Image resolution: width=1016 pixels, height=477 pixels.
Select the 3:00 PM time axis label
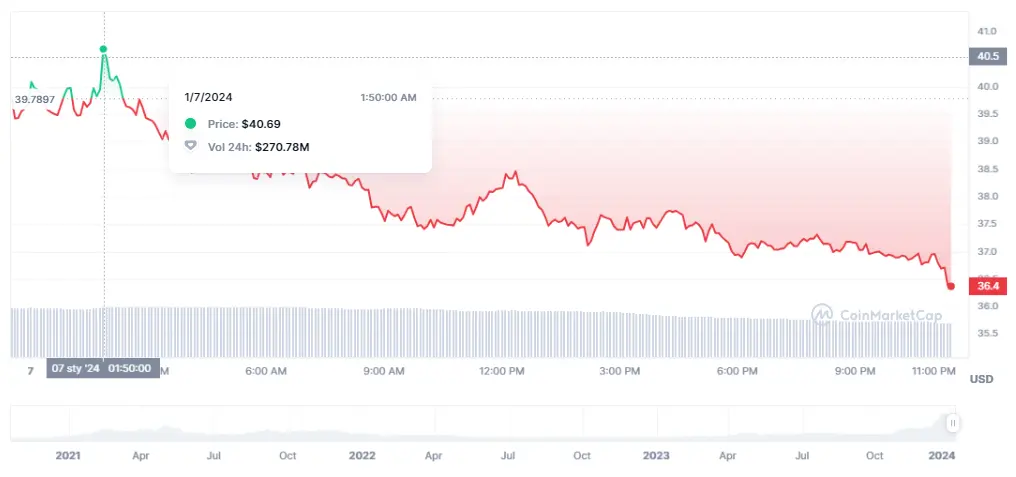[x=619, y=371]
